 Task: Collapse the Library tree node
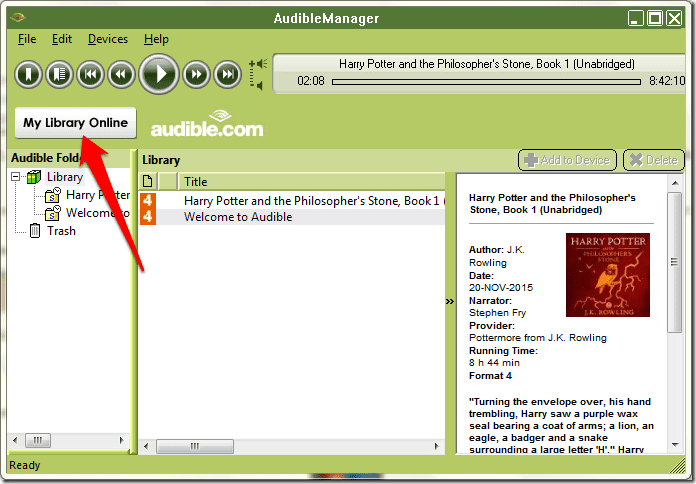tap(16, 177)
